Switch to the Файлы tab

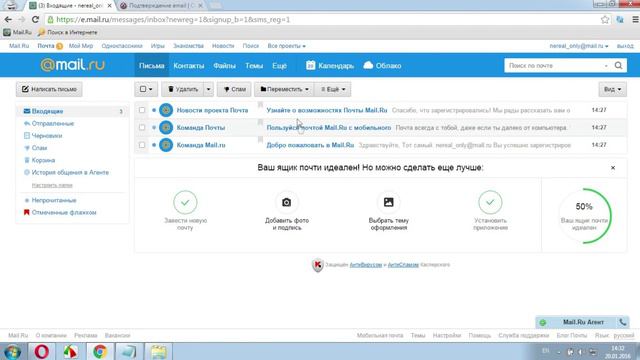(x=224, y=65)
